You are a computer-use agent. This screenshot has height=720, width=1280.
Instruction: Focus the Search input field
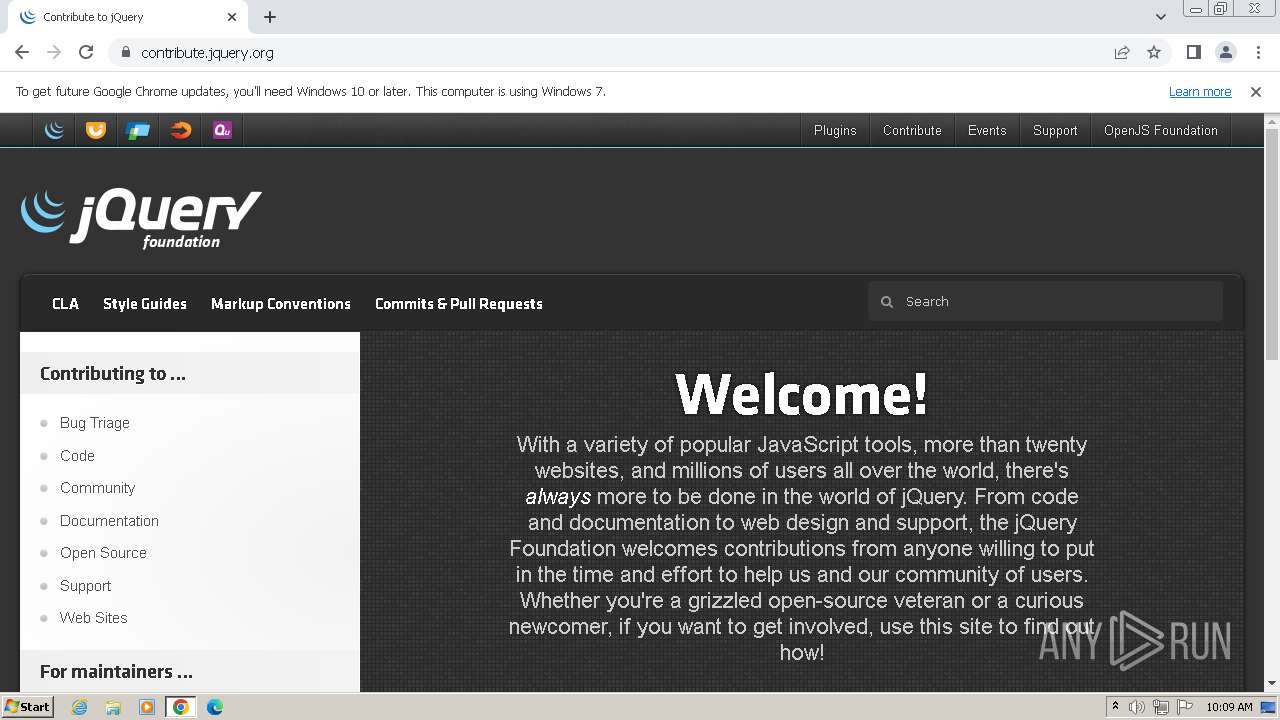coord(1045,302)
